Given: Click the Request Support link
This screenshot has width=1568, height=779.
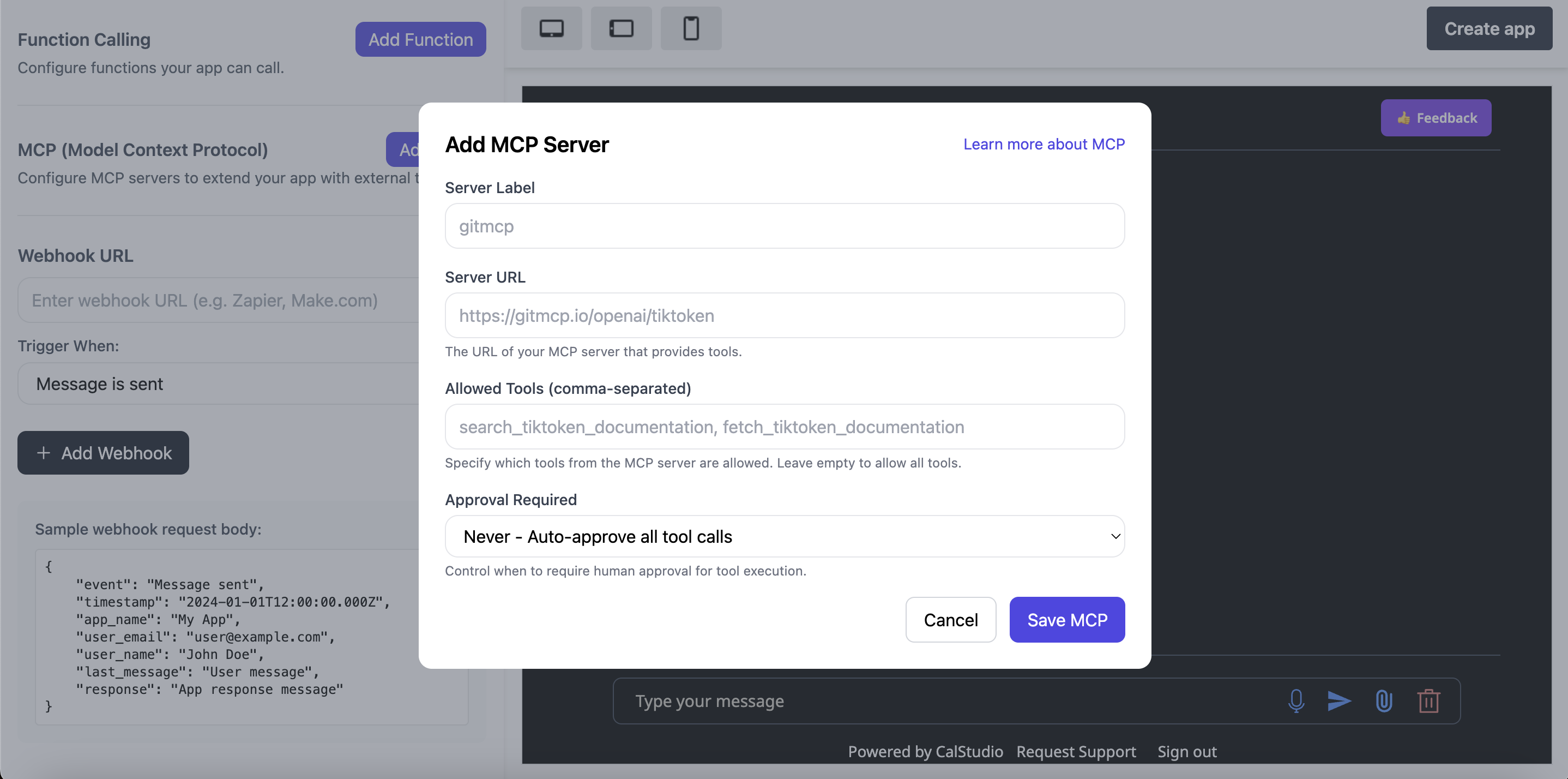Looking at the screenshot, I should 1076,751.
